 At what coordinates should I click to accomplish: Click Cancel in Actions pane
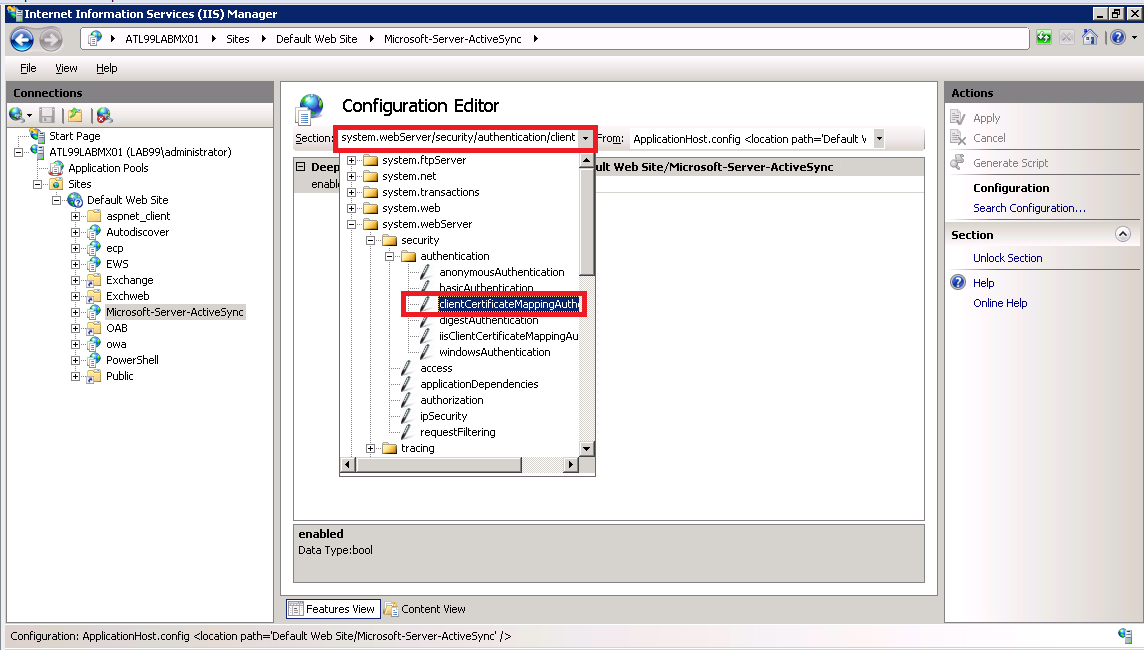click(989, 138)
